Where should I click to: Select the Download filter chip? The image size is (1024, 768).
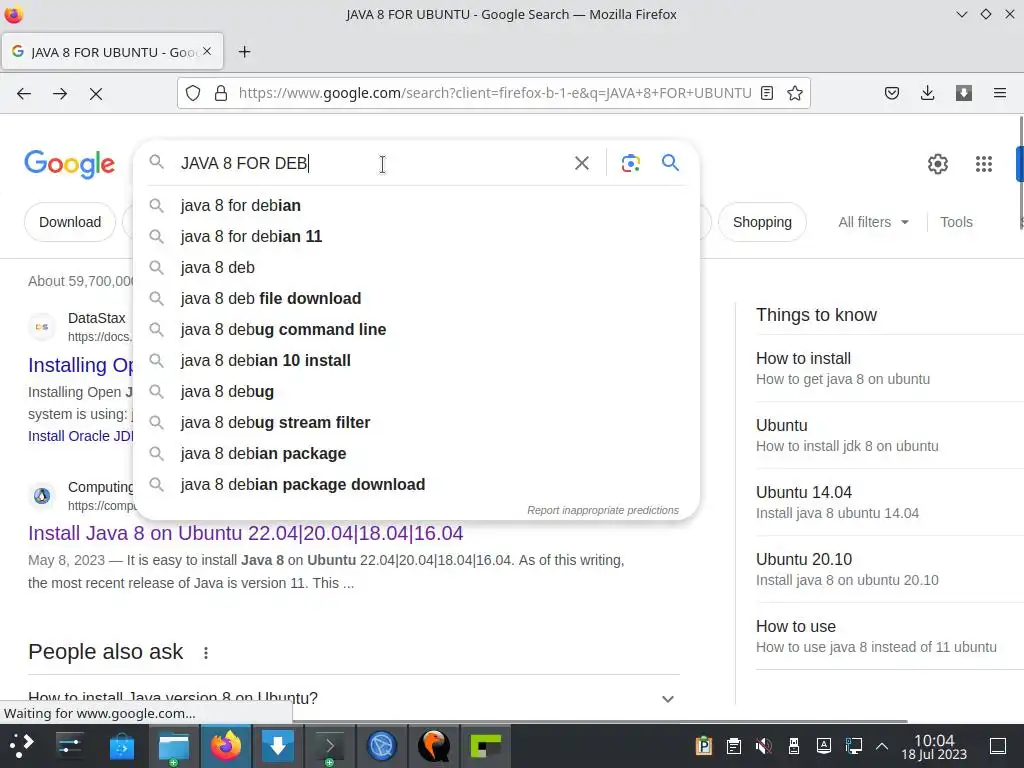[70, 222]
